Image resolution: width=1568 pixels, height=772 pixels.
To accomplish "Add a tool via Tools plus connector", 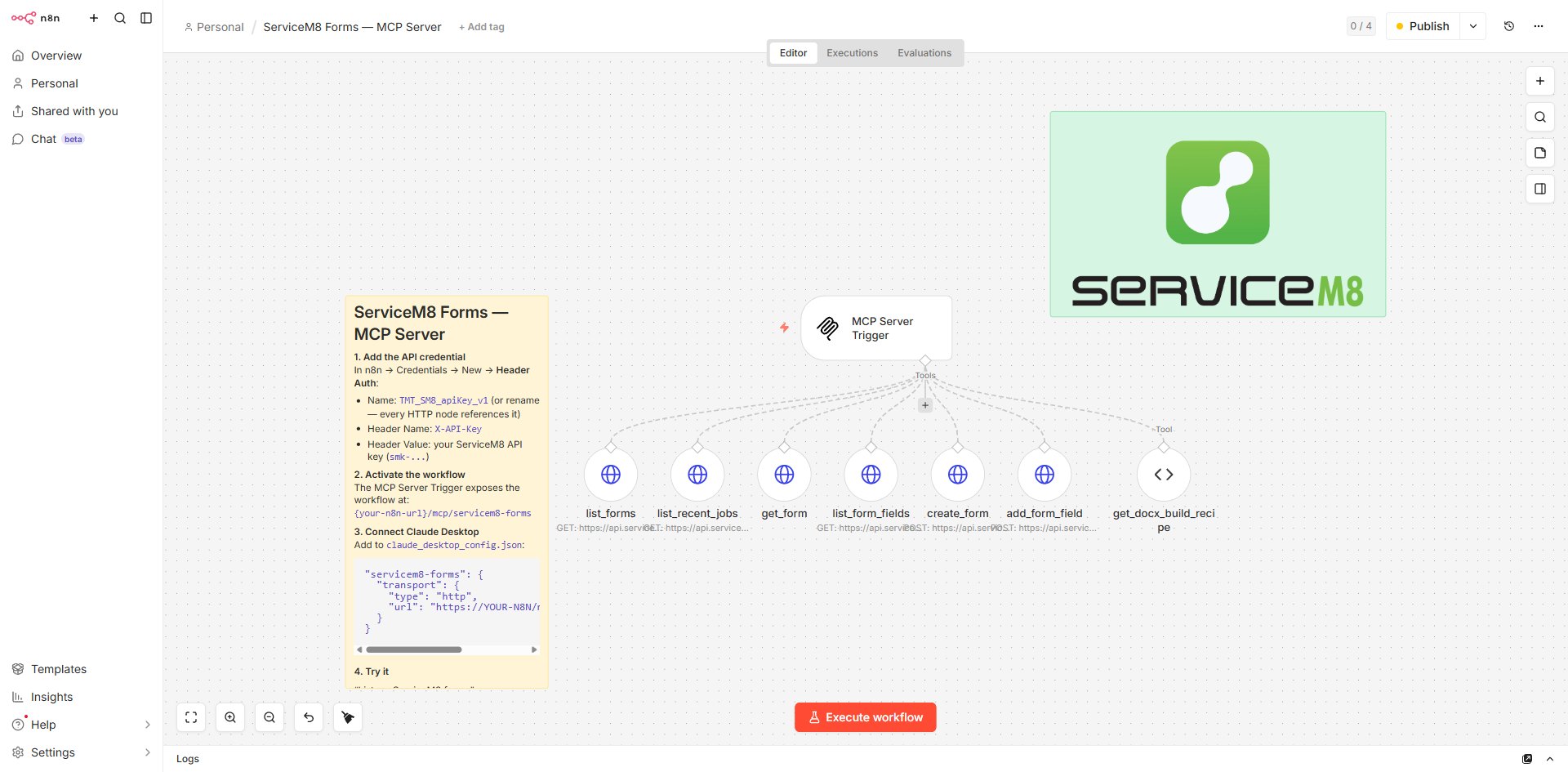I will tap(925, 405).
